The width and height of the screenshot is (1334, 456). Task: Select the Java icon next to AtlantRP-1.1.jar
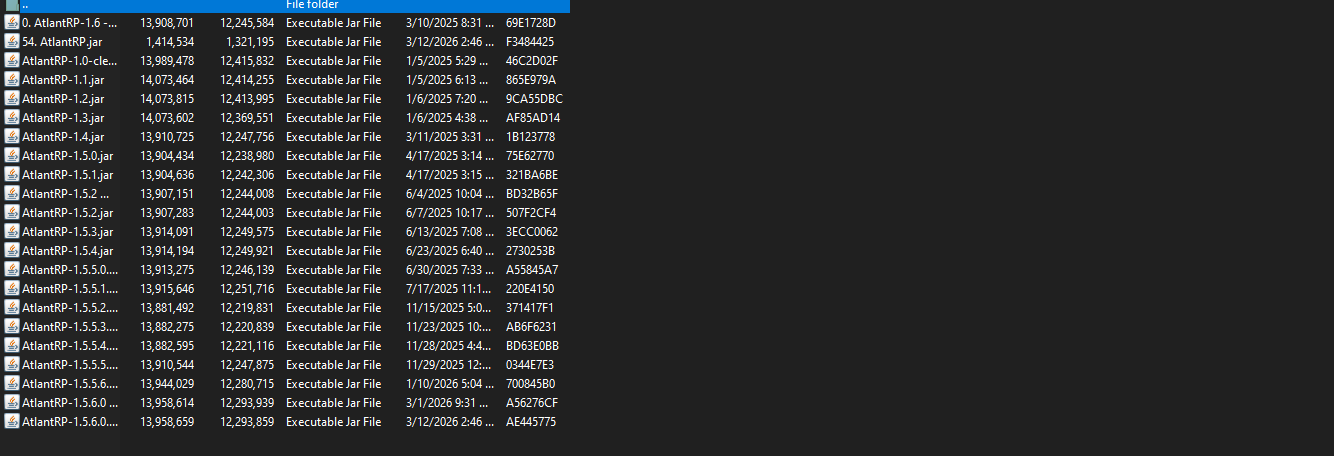tap(12, 79)
